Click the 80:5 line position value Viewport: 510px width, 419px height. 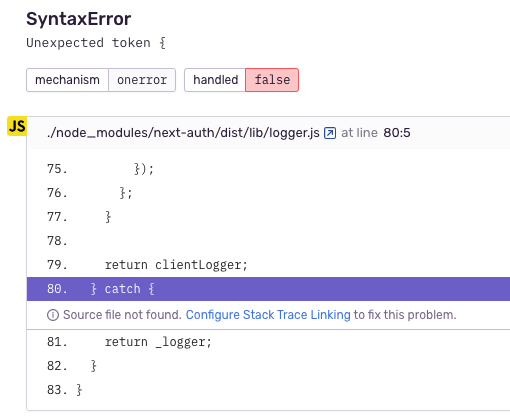point(397,133)
